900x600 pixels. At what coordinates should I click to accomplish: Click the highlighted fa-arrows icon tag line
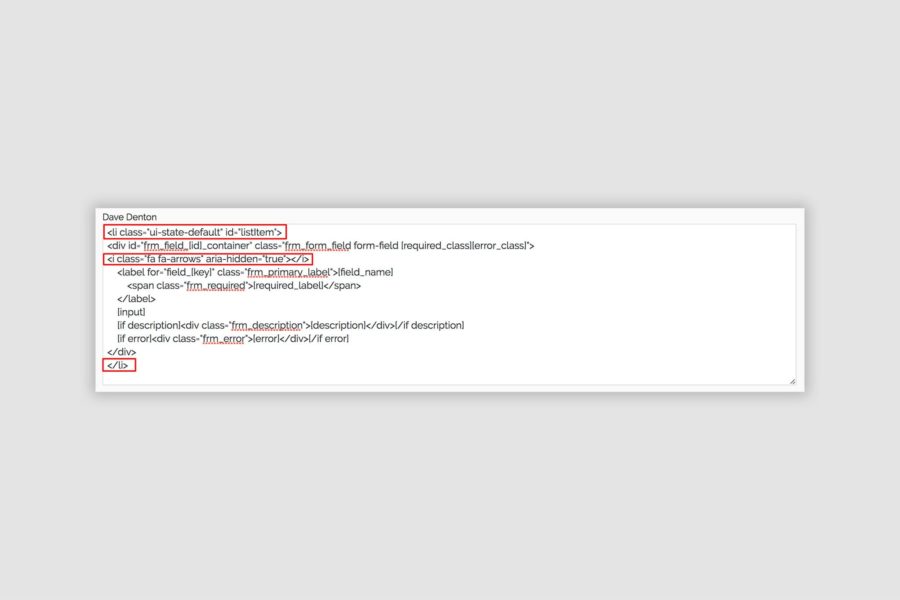point(208,259)
